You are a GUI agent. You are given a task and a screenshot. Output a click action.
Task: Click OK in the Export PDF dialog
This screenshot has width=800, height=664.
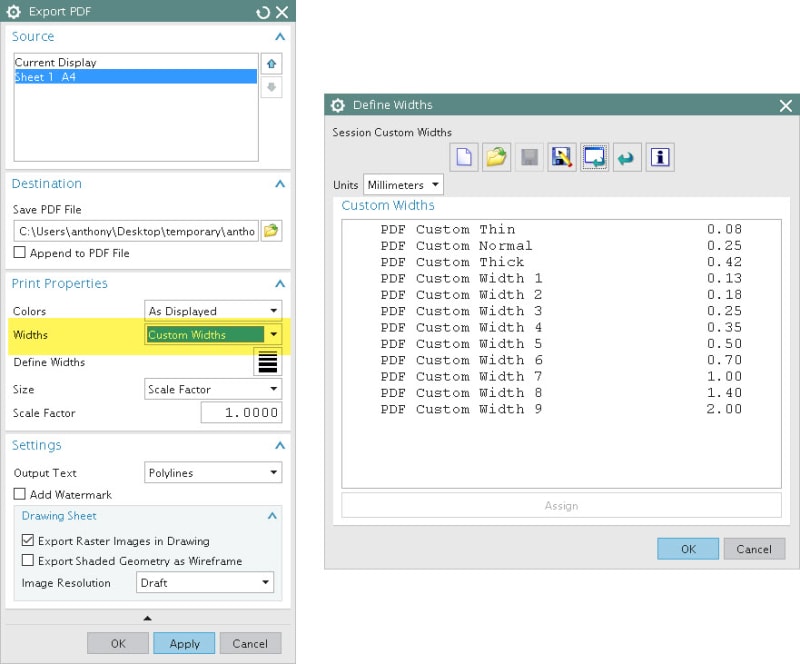pos(118,643)
